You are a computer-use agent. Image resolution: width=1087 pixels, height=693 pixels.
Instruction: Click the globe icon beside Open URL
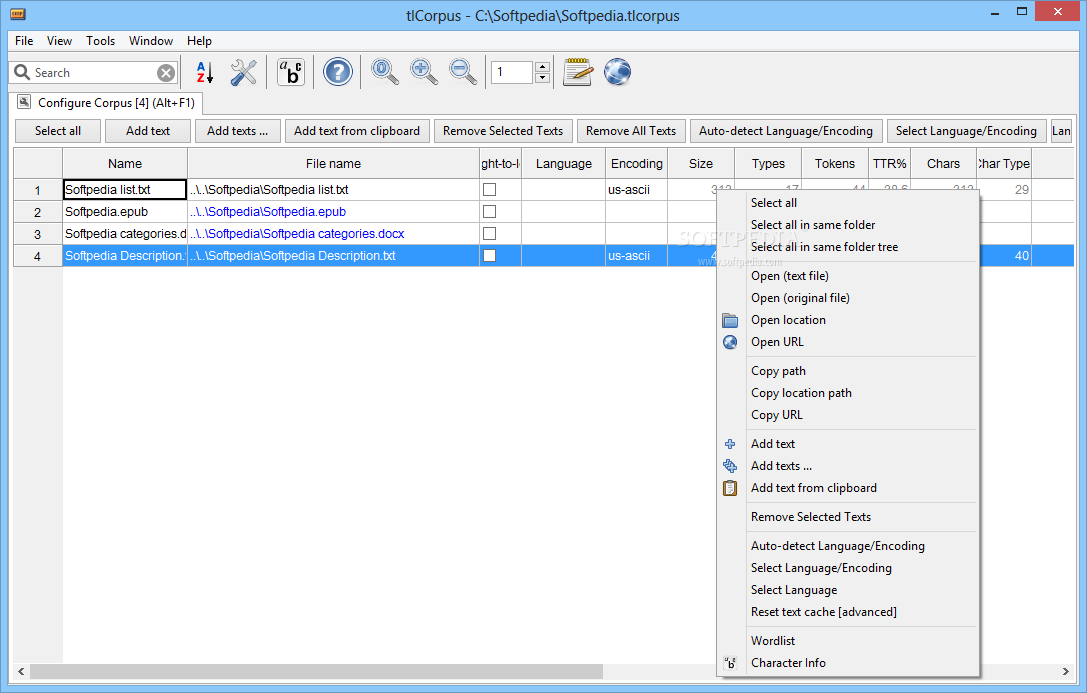click(x=730, y=342)
